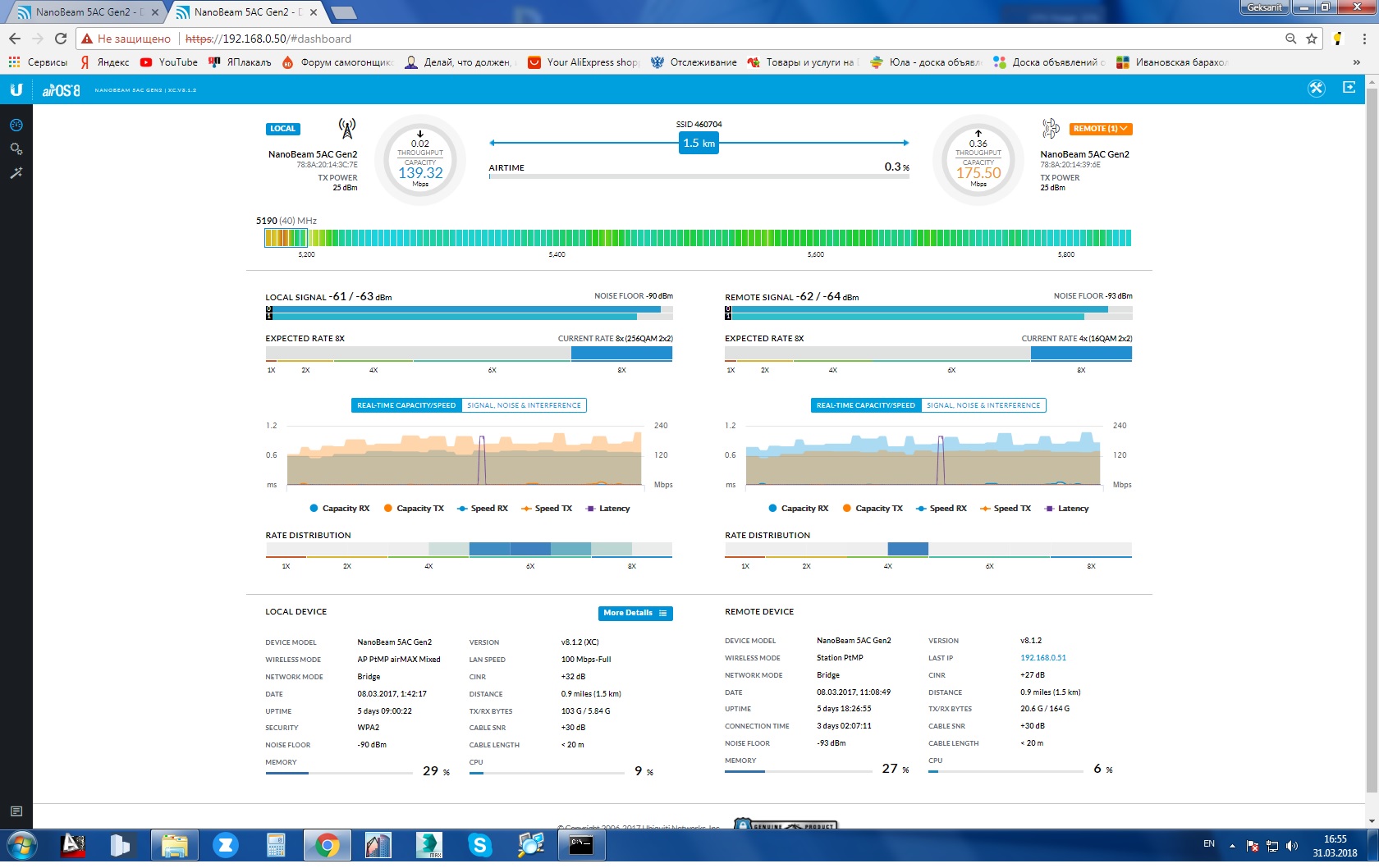This screenshot has height=868, width=1379.
Task: Open Chrome from the taskbar
Action: click(x=327, y=845)
